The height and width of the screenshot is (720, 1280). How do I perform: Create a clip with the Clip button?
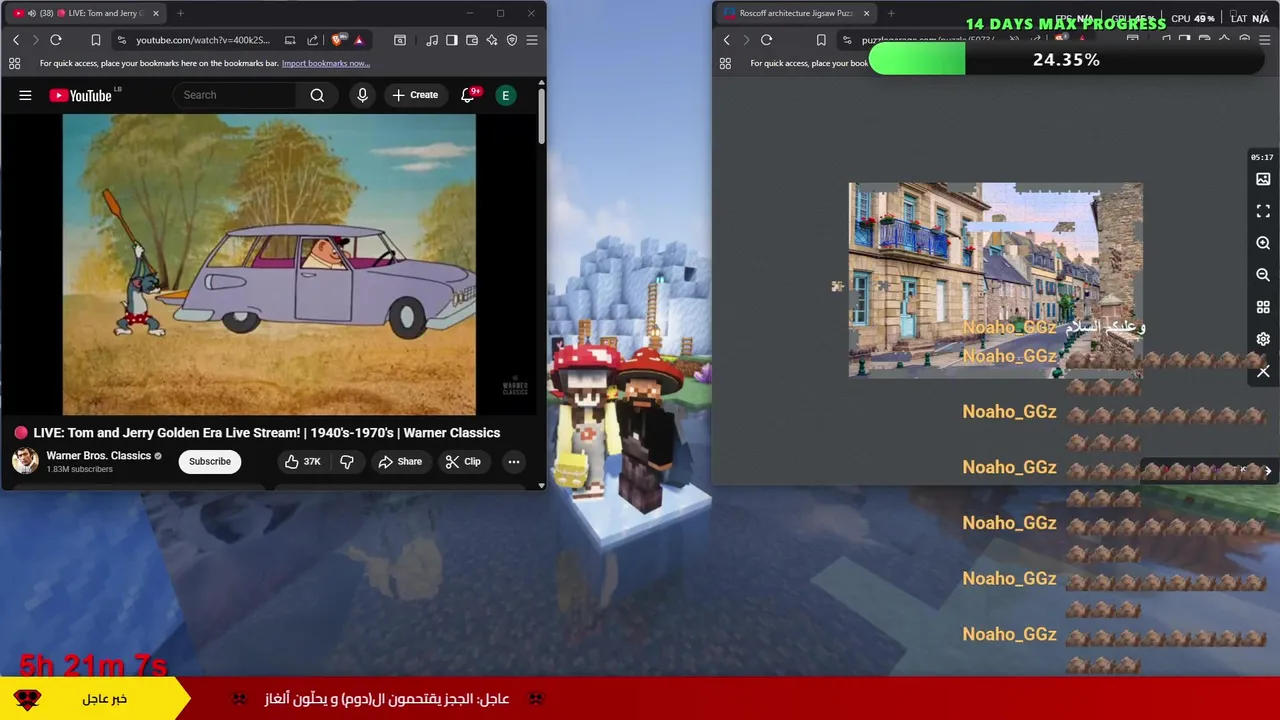(x=463, y=461)
